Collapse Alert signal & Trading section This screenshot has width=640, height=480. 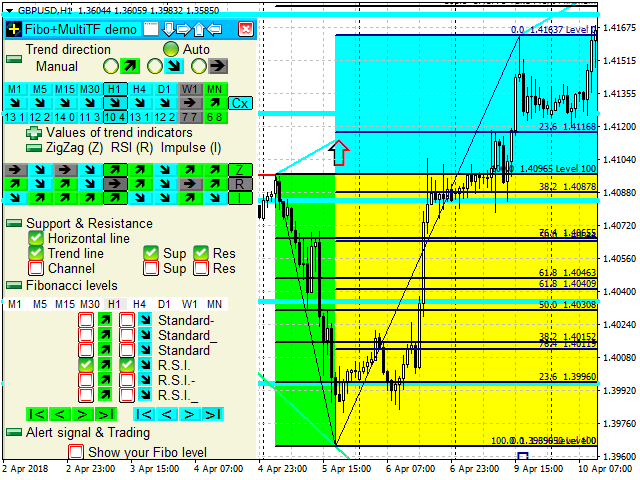click(x=14, y=432)
